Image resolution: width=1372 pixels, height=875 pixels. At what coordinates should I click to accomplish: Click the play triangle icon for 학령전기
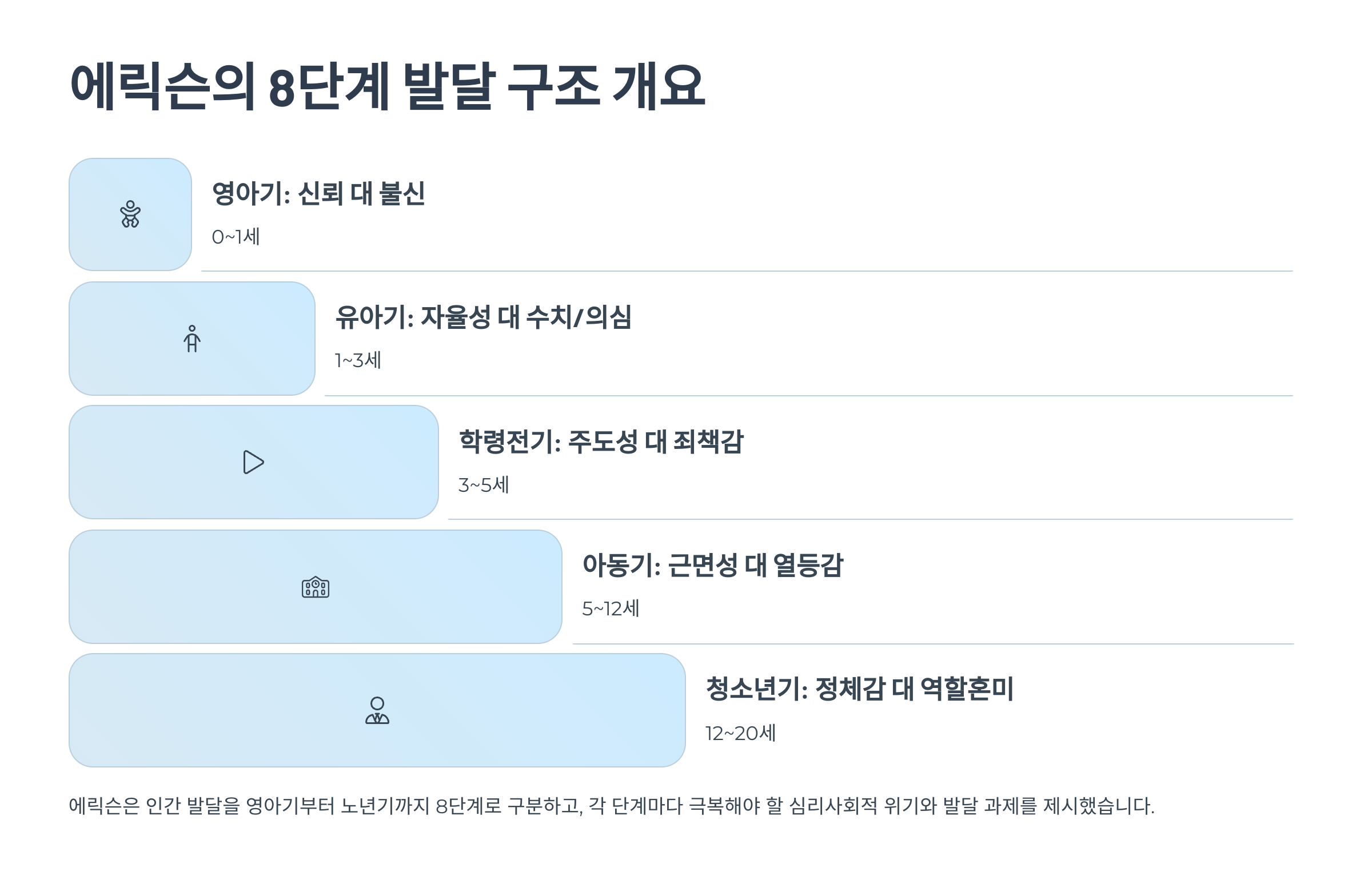(253, 462)
